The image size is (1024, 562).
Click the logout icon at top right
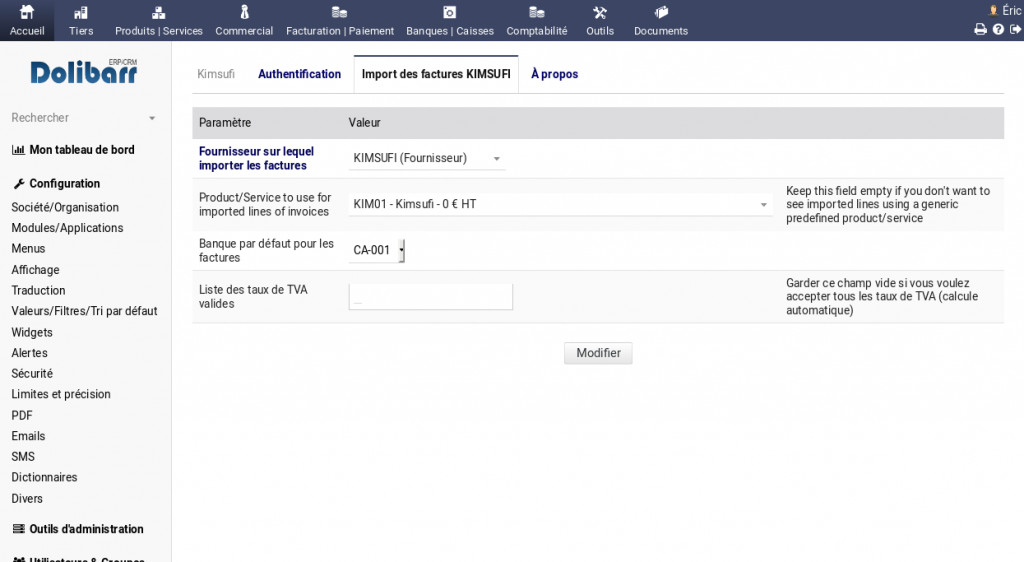[1015, 30]
